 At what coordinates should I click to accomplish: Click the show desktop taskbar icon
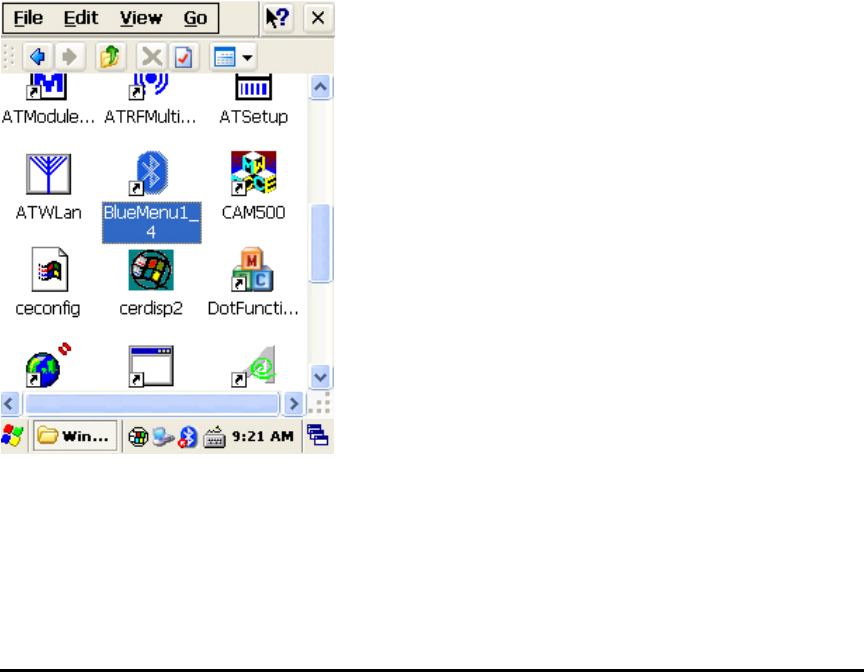click(318, 435)
